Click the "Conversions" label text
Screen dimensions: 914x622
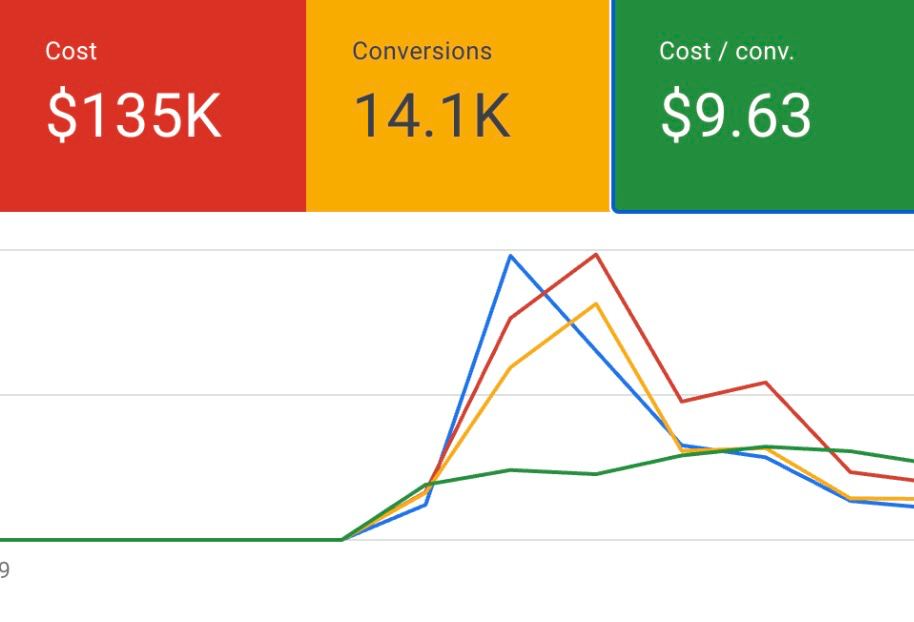tap(421, 51)
